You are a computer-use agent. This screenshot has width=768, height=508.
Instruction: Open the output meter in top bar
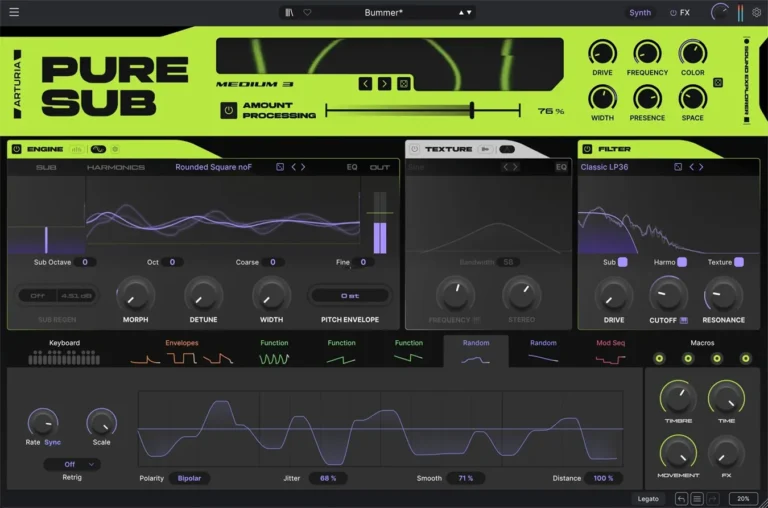[740, 13]
